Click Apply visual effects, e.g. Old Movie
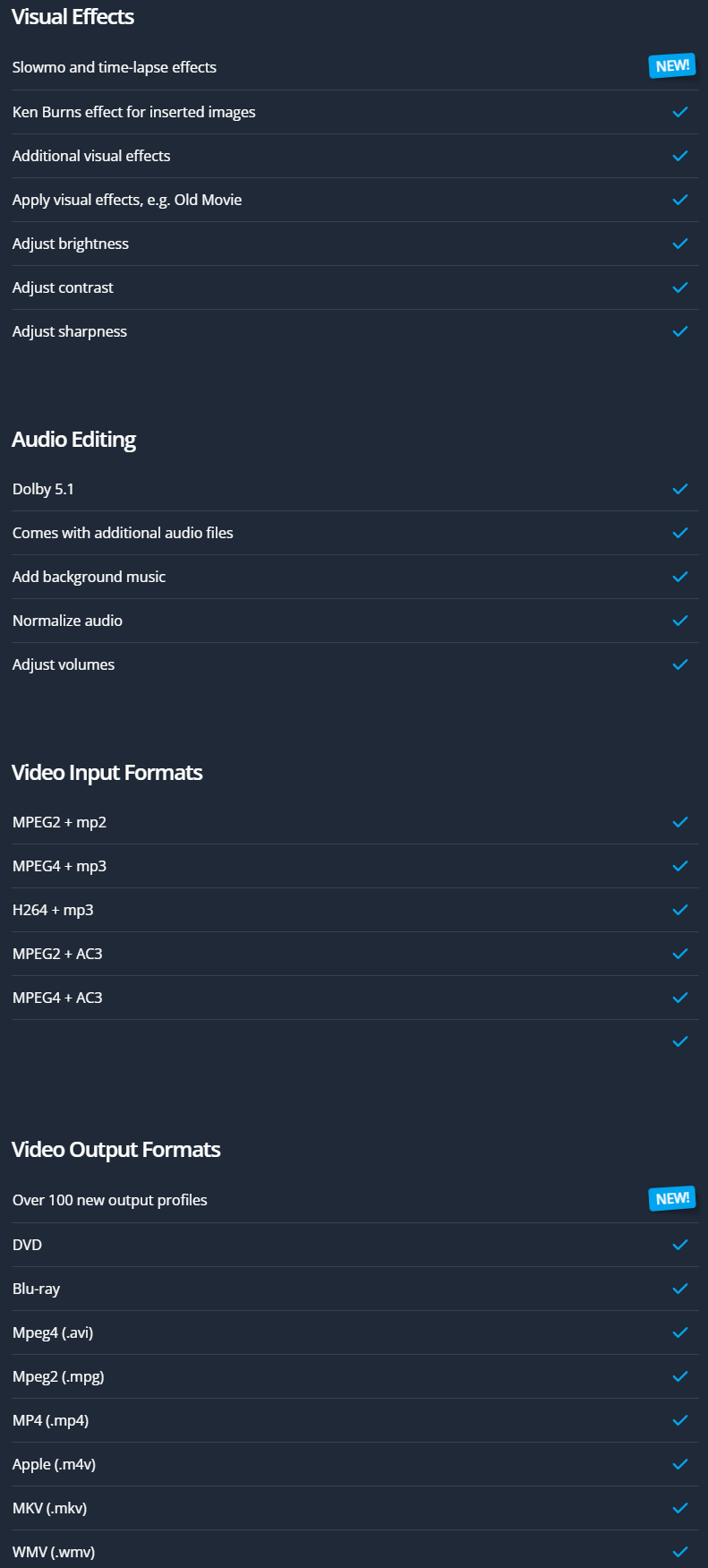This screenshot has width=708, height=1568. tap(127, 200)
